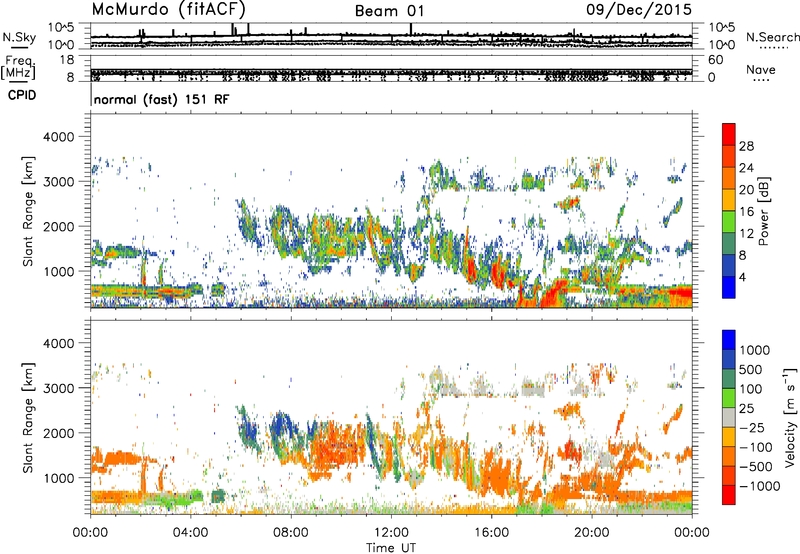800x554 pixels.
Task: Pick the gray -25 to 25 velocity segment
Action: click(x=729, y=417)
